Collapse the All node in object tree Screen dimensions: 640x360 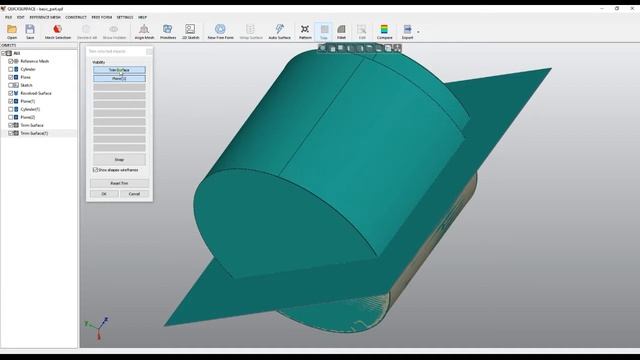[x=3, y=53]
